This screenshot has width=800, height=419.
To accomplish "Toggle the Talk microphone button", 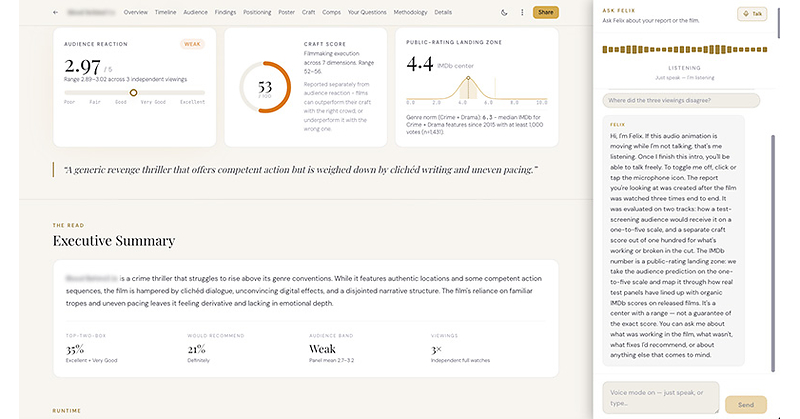I will (x=752, y=14).
